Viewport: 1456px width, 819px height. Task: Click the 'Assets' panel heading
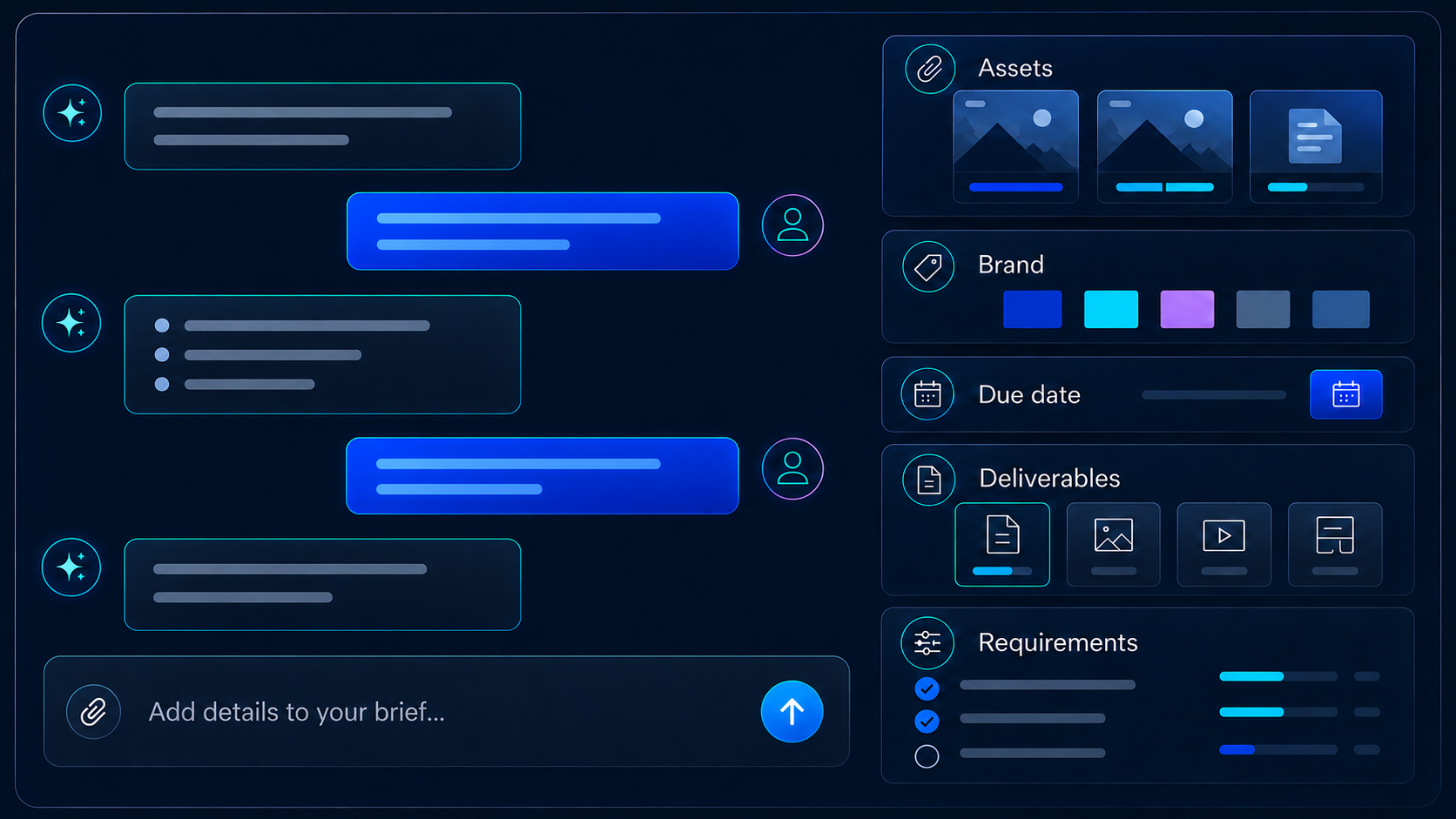pyautogui.click(x=1015, y=68)
